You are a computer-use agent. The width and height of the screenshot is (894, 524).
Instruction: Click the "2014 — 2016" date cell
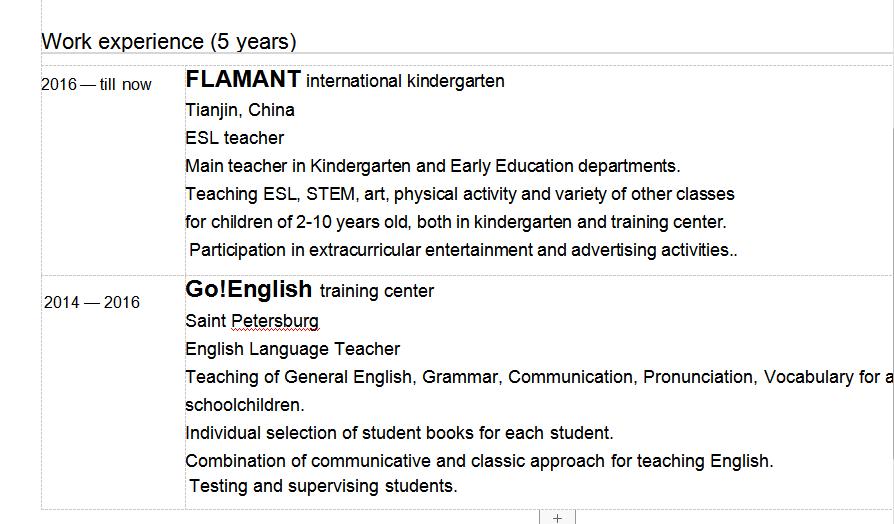92,303
